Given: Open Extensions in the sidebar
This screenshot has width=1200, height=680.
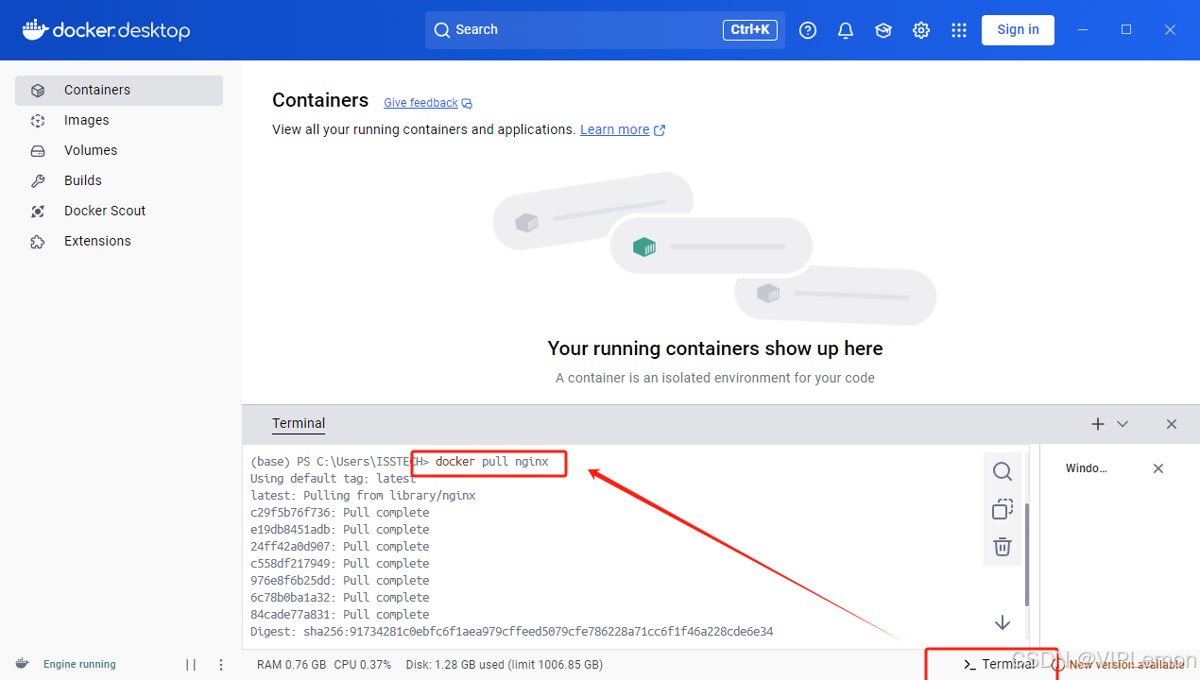Looking at the screenshot, I should [x=119, y=241].
